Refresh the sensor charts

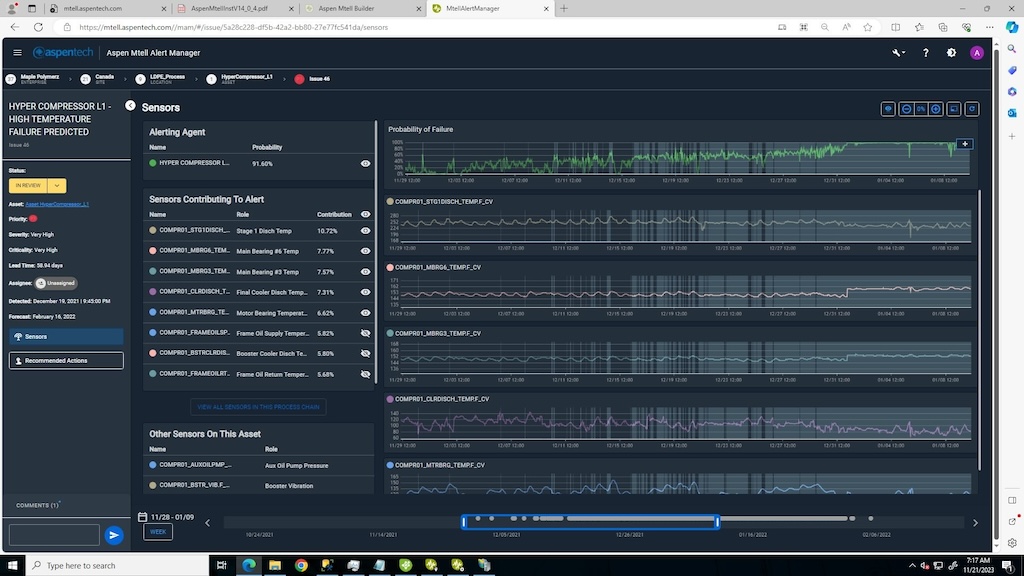click(972, 109)
